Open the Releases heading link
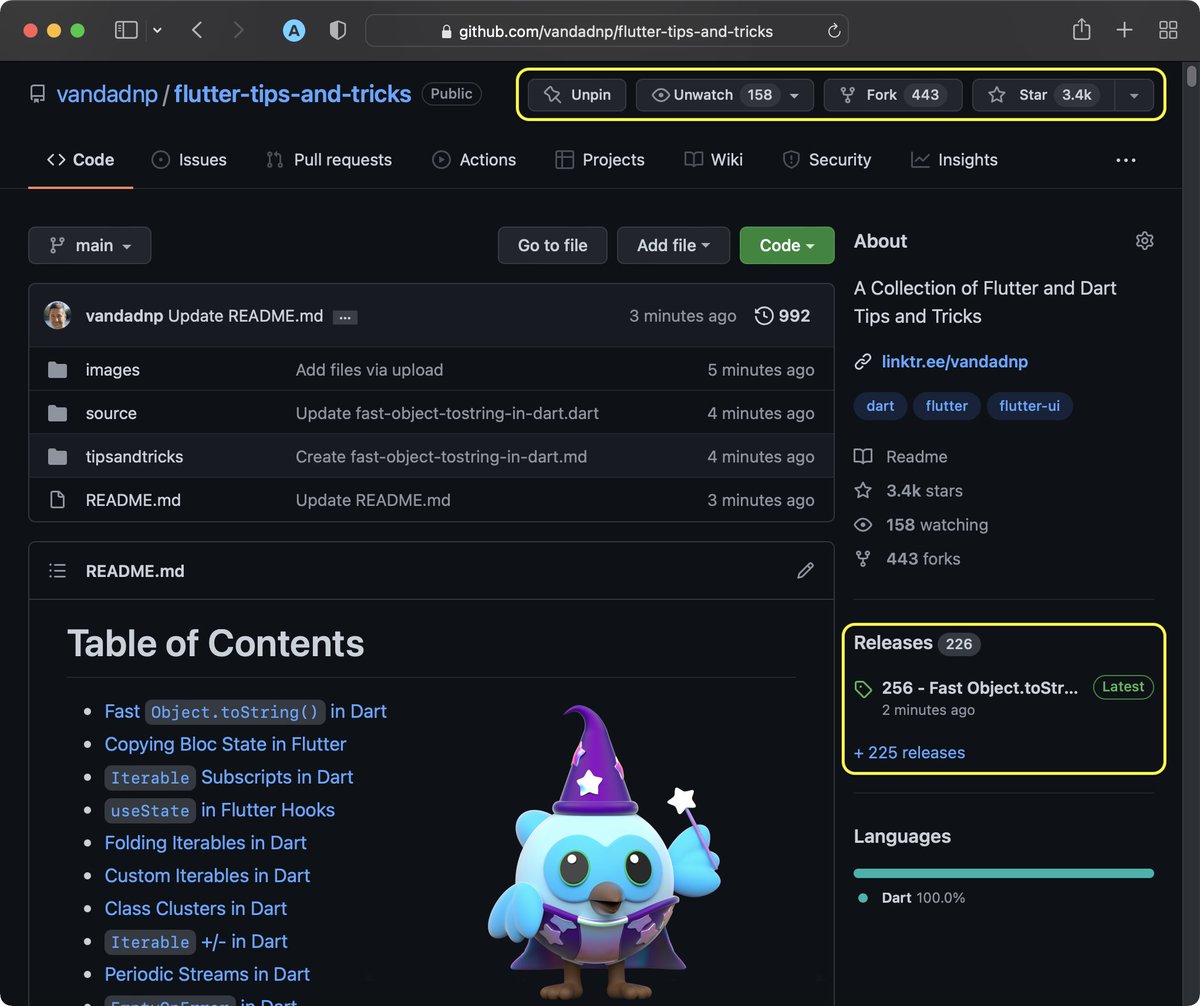The image size is (1200, 1006). 893,643
